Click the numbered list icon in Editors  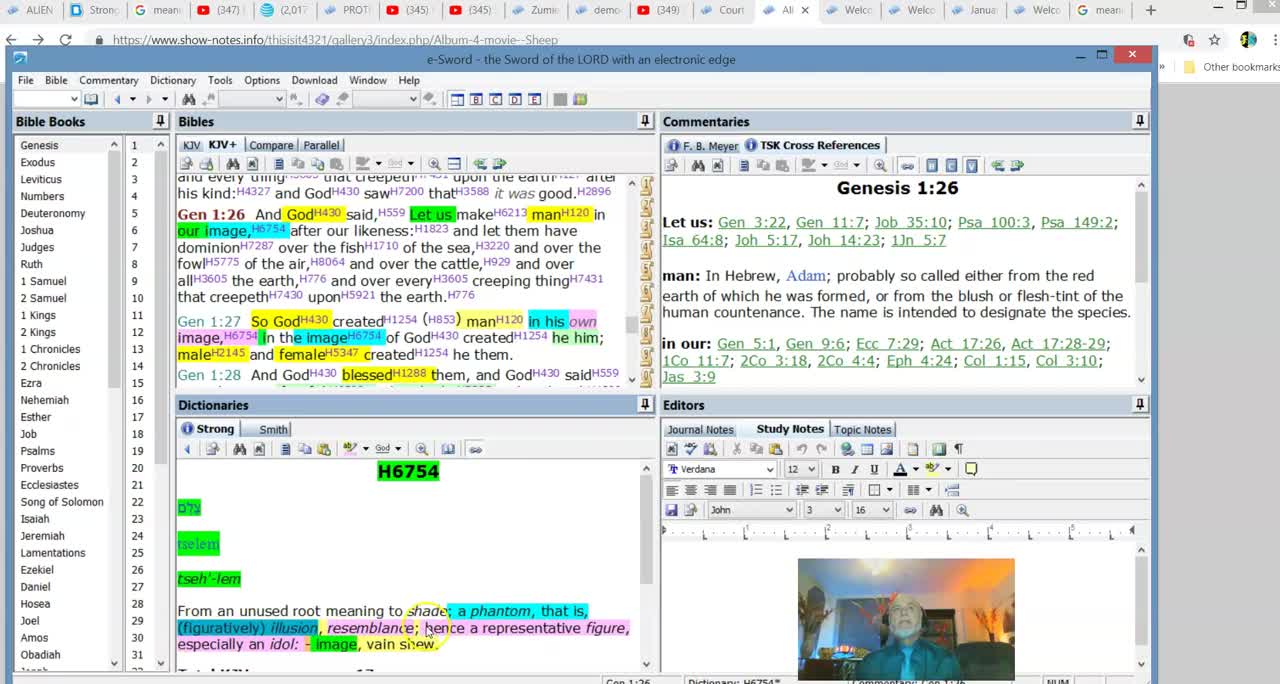click(756, 490)
